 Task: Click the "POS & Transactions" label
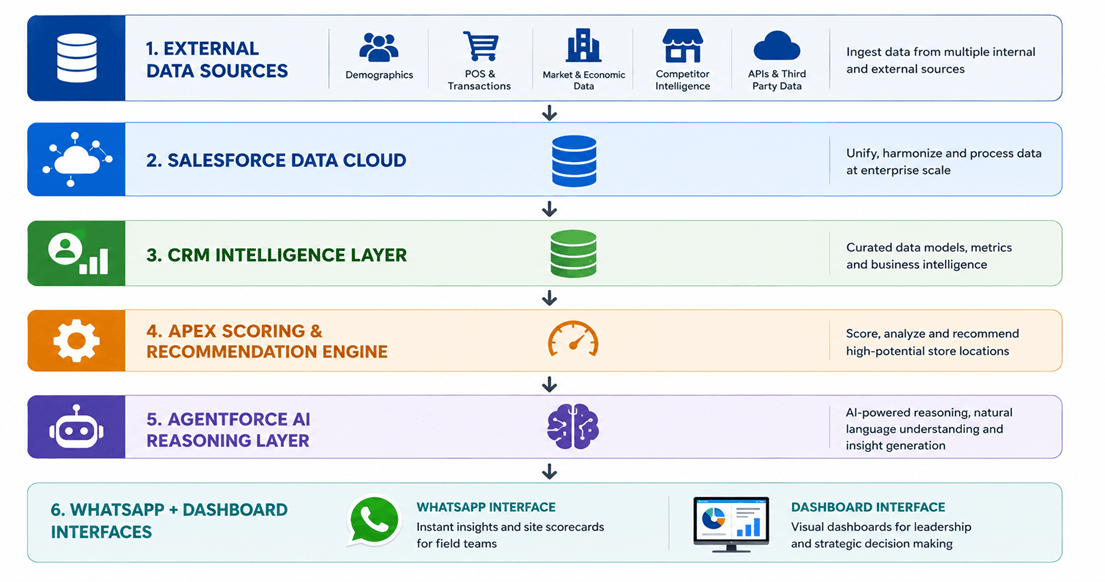click(479, 80)
